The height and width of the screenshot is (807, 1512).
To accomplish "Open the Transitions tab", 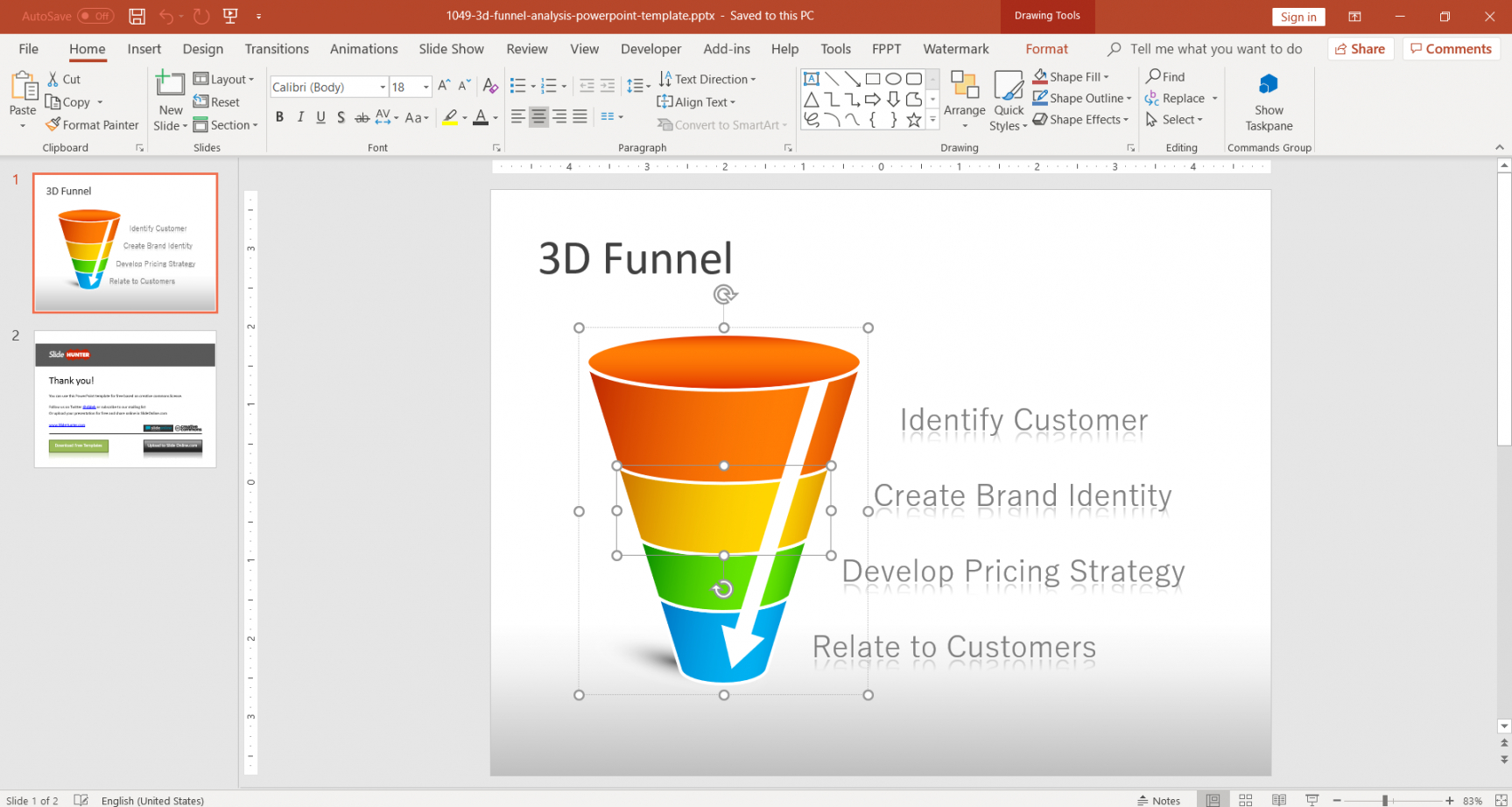I will coord(277,49).
